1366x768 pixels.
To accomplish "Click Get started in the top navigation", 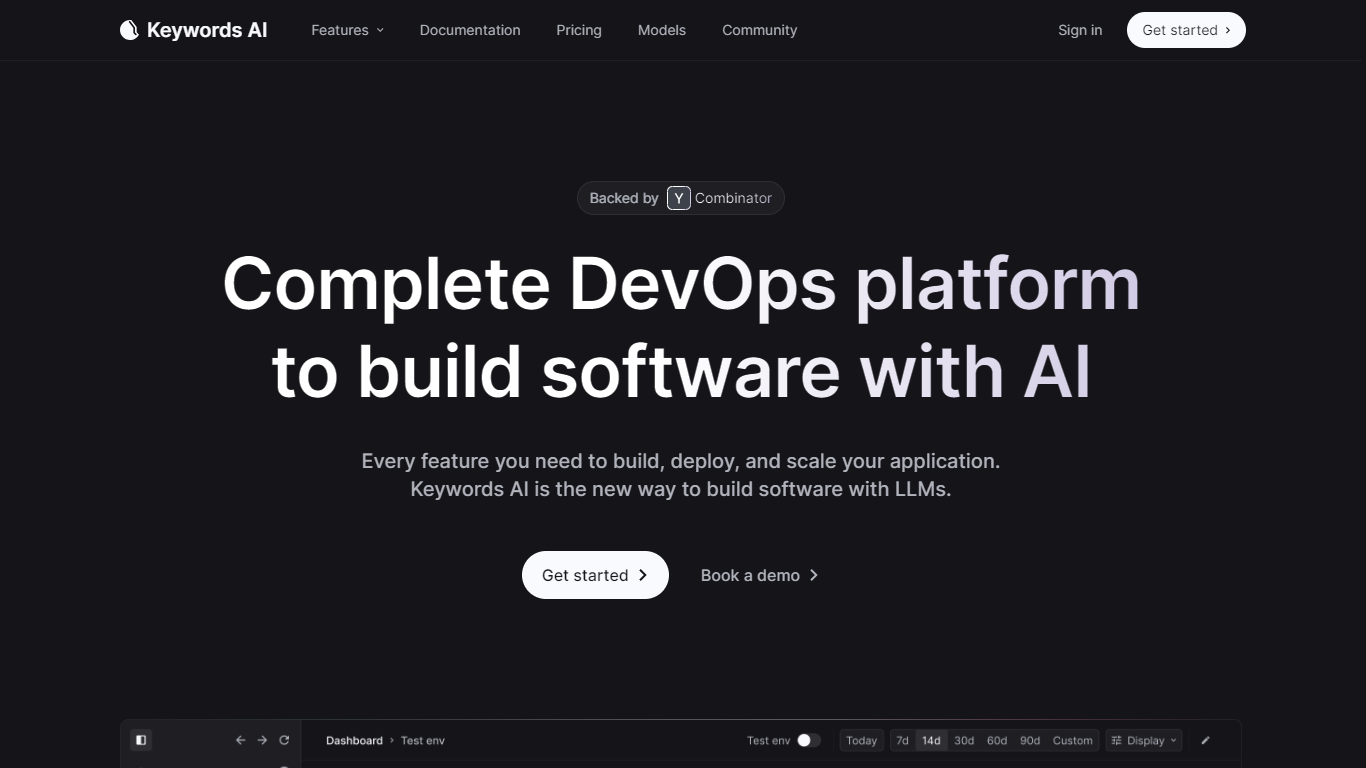I will 1186,30.
